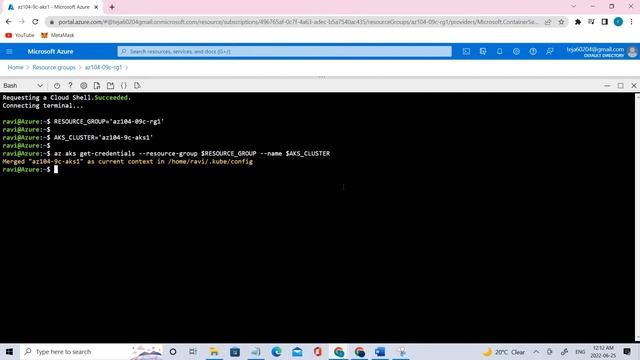
Task: Click the Microsoft Azure home title
Action: click(50, 51)
